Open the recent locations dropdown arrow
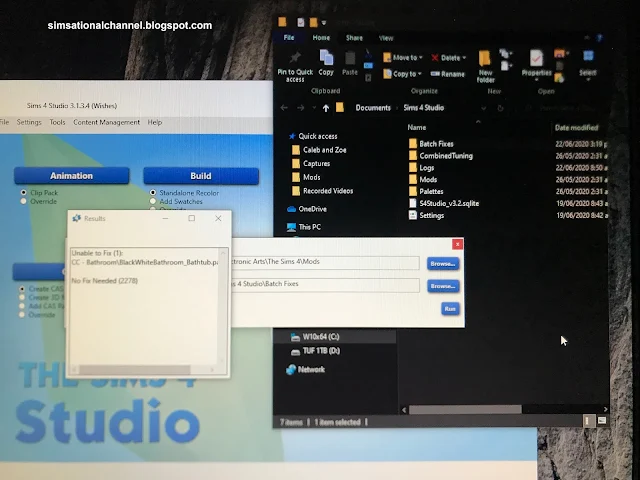This screenshot has height=480, width=640. pos(314,108)
